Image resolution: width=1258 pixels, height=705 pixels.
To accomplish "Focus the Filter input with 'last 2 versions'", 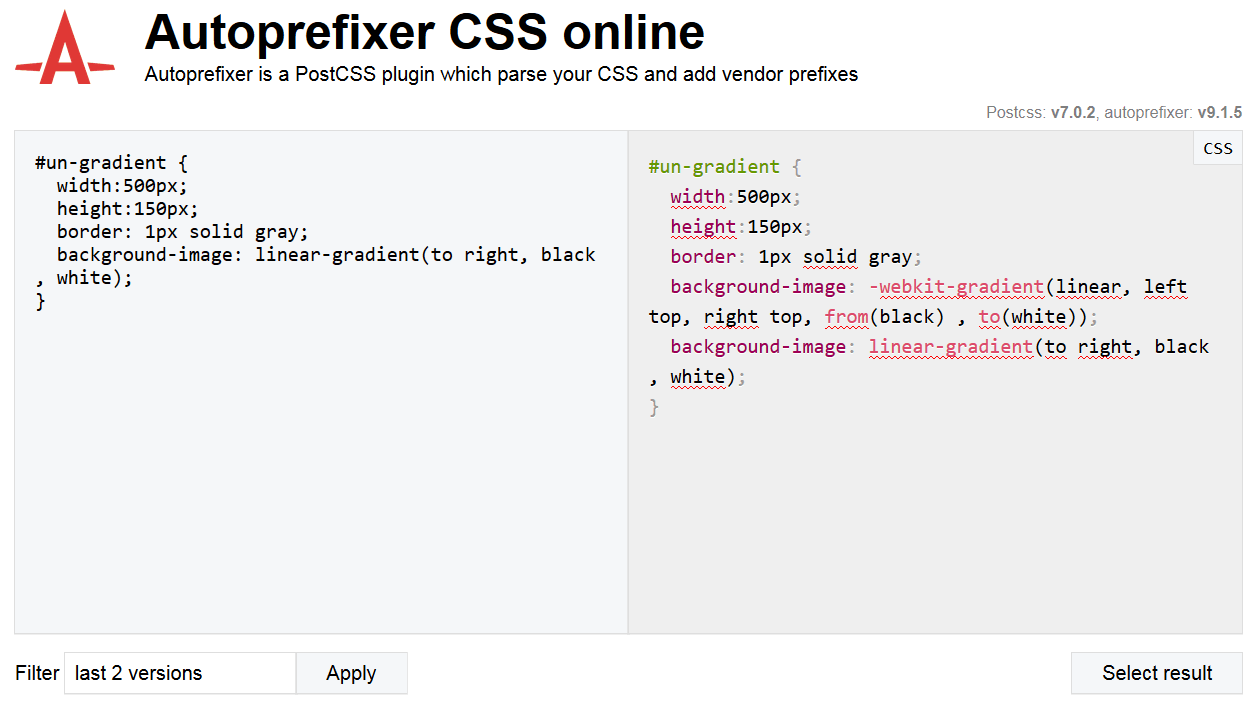I will click(180, 673).
